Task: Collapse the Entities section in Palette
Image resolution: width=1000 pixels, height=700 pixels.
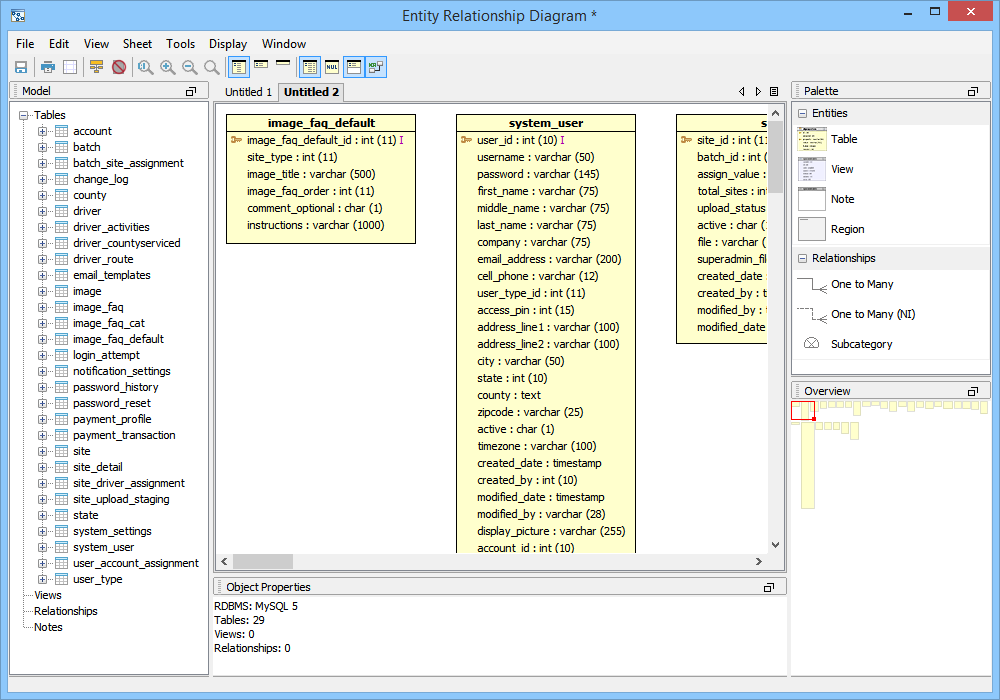Action: 803,113
